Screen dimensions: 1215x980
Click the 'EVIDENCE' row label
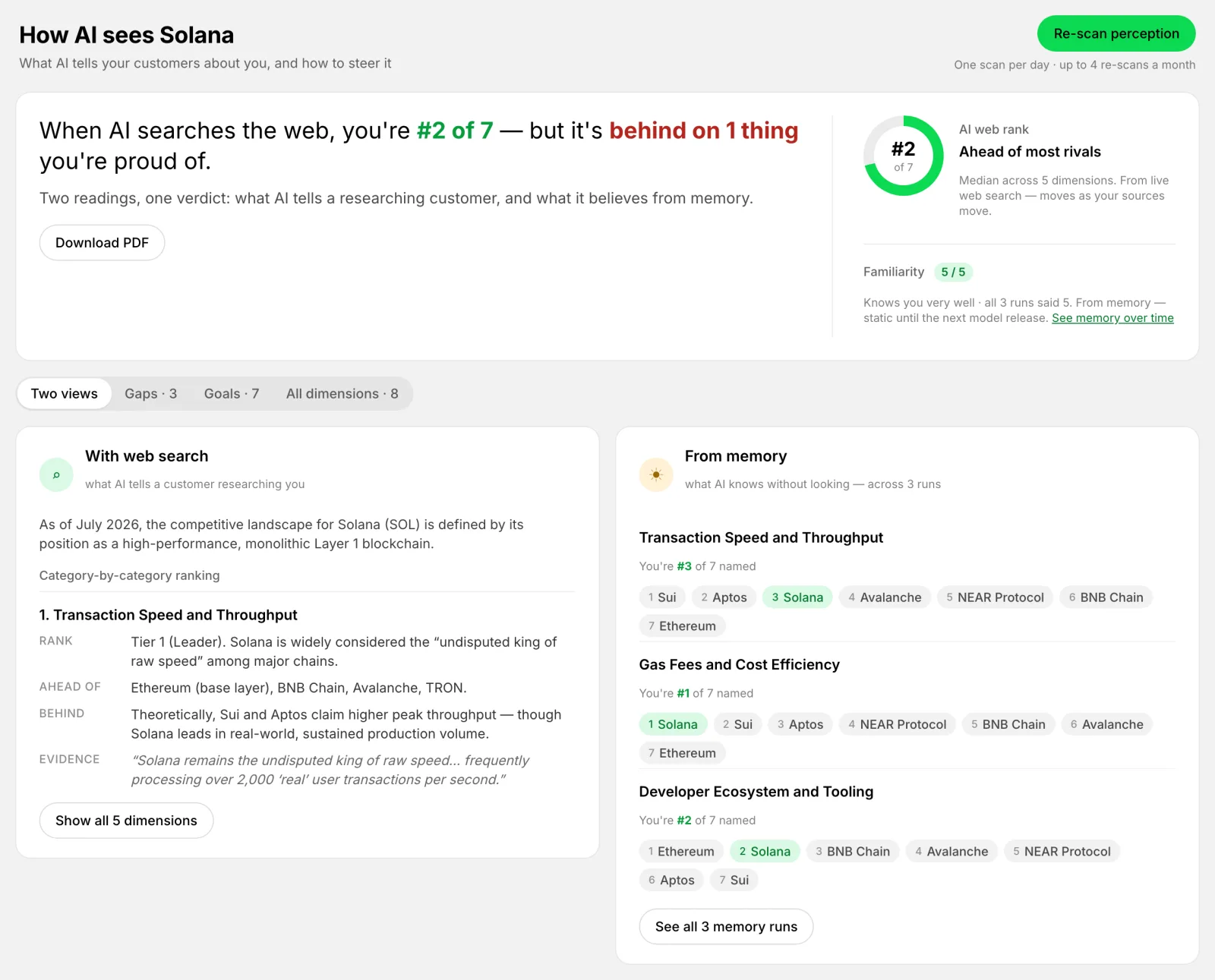click(69, 759)
